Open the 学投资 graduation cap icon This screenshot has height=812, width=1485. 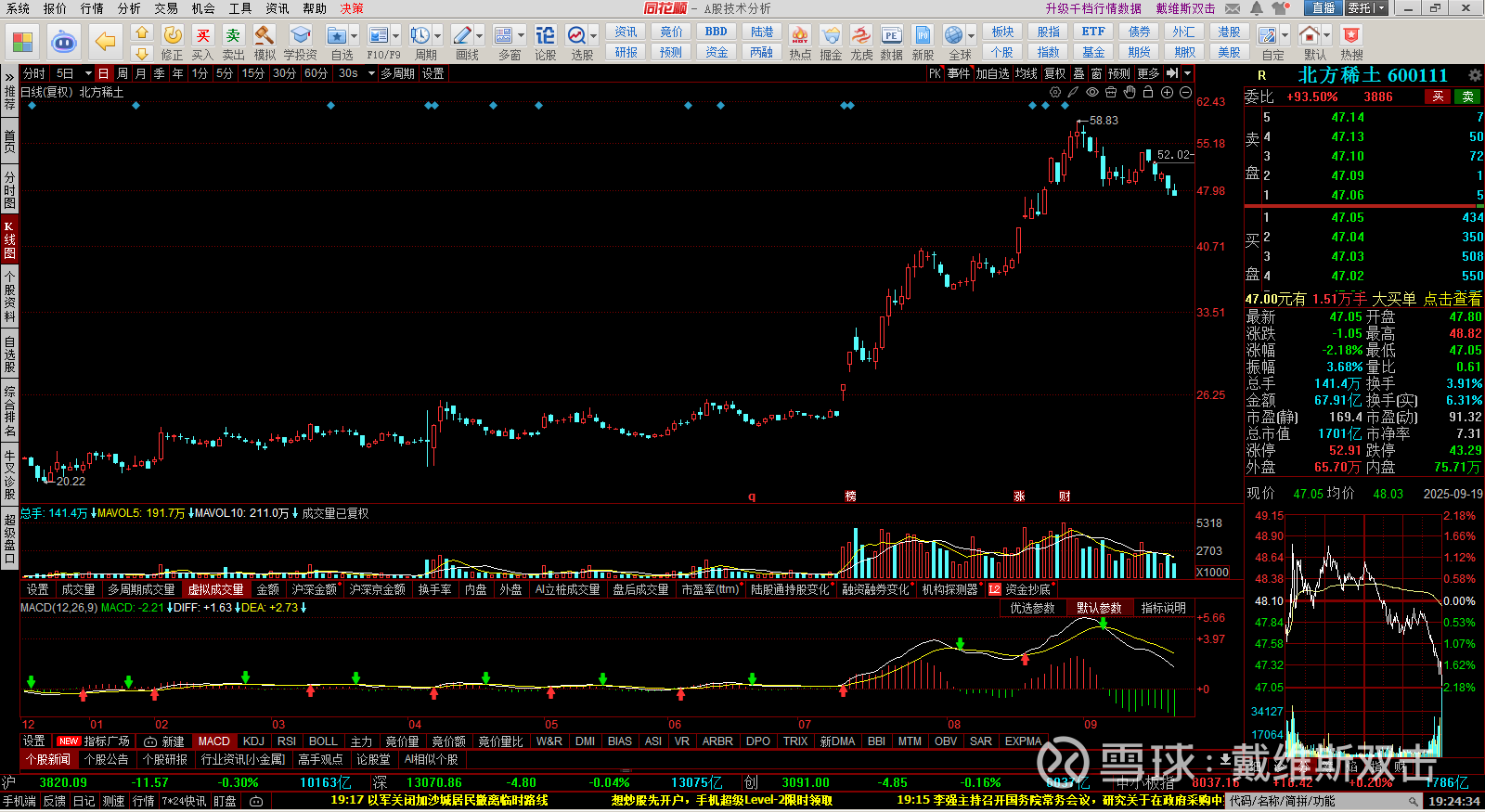click(x=301, y=35)
